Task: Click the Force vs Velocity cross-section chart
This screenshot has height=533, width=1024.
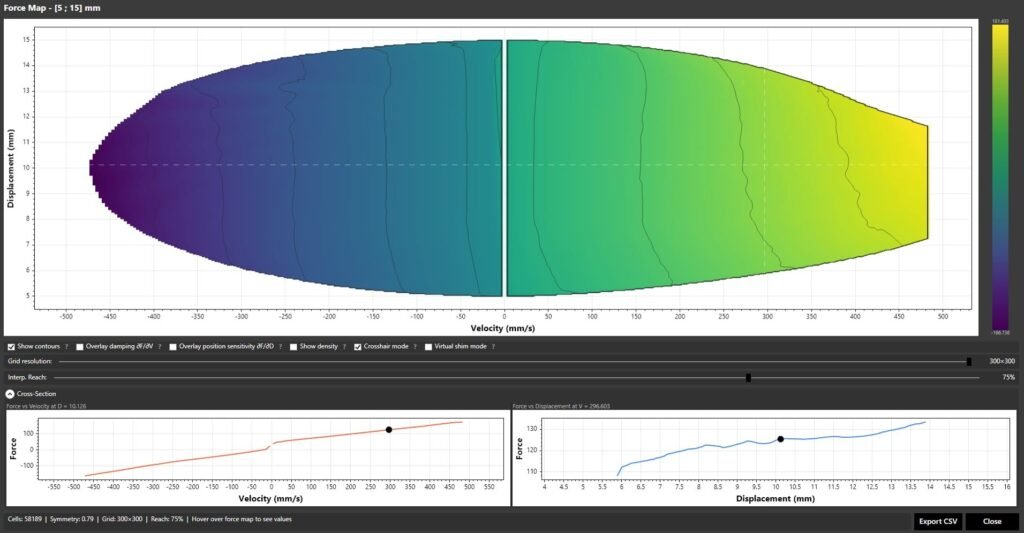Action: pyautogui.click(x=258, y=458)
